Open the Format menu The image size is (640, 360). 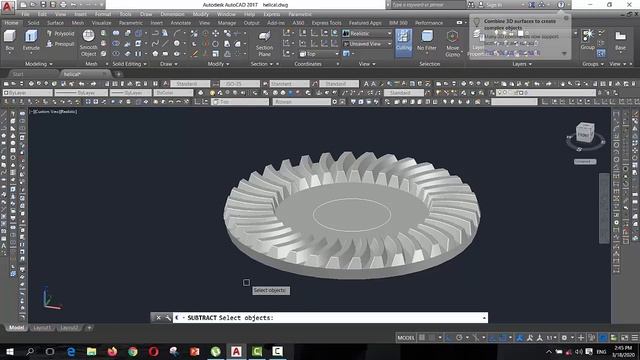point(103,14)
